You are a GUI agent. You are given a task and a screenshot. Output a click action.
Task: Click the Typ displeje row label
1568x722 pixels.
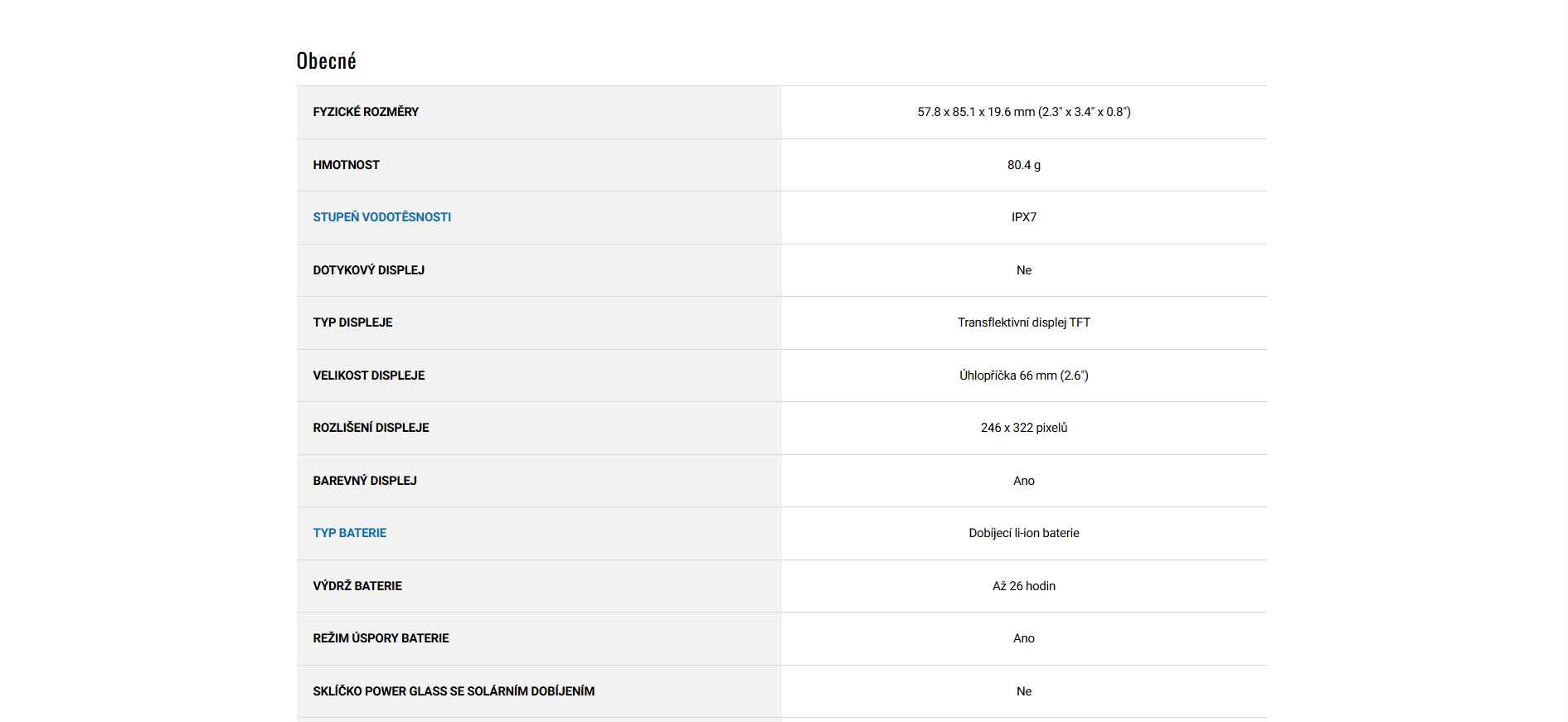pos(352,322)
